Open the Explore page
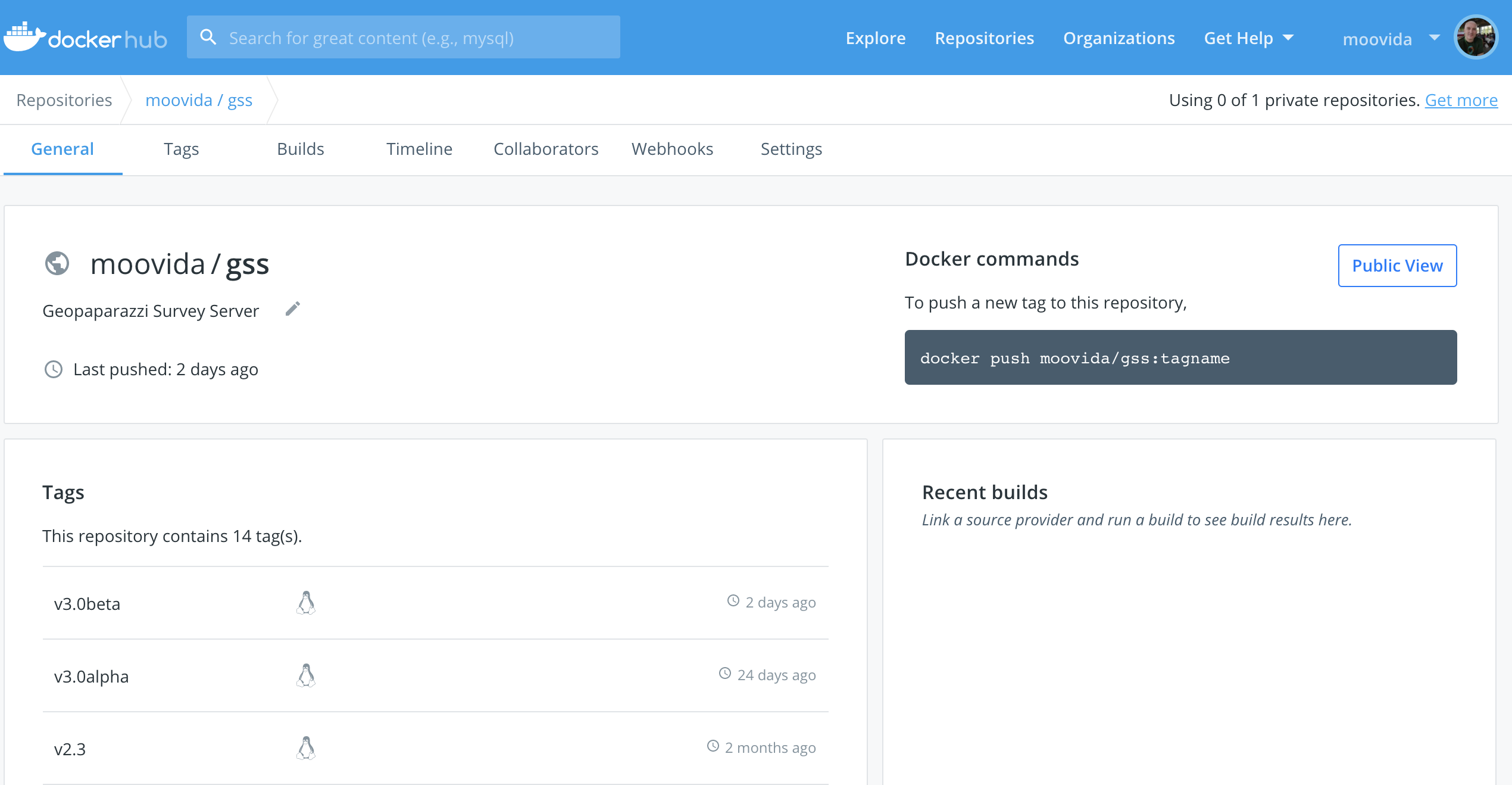Viewport: 1512px width, 785px height. click(876, 38)
